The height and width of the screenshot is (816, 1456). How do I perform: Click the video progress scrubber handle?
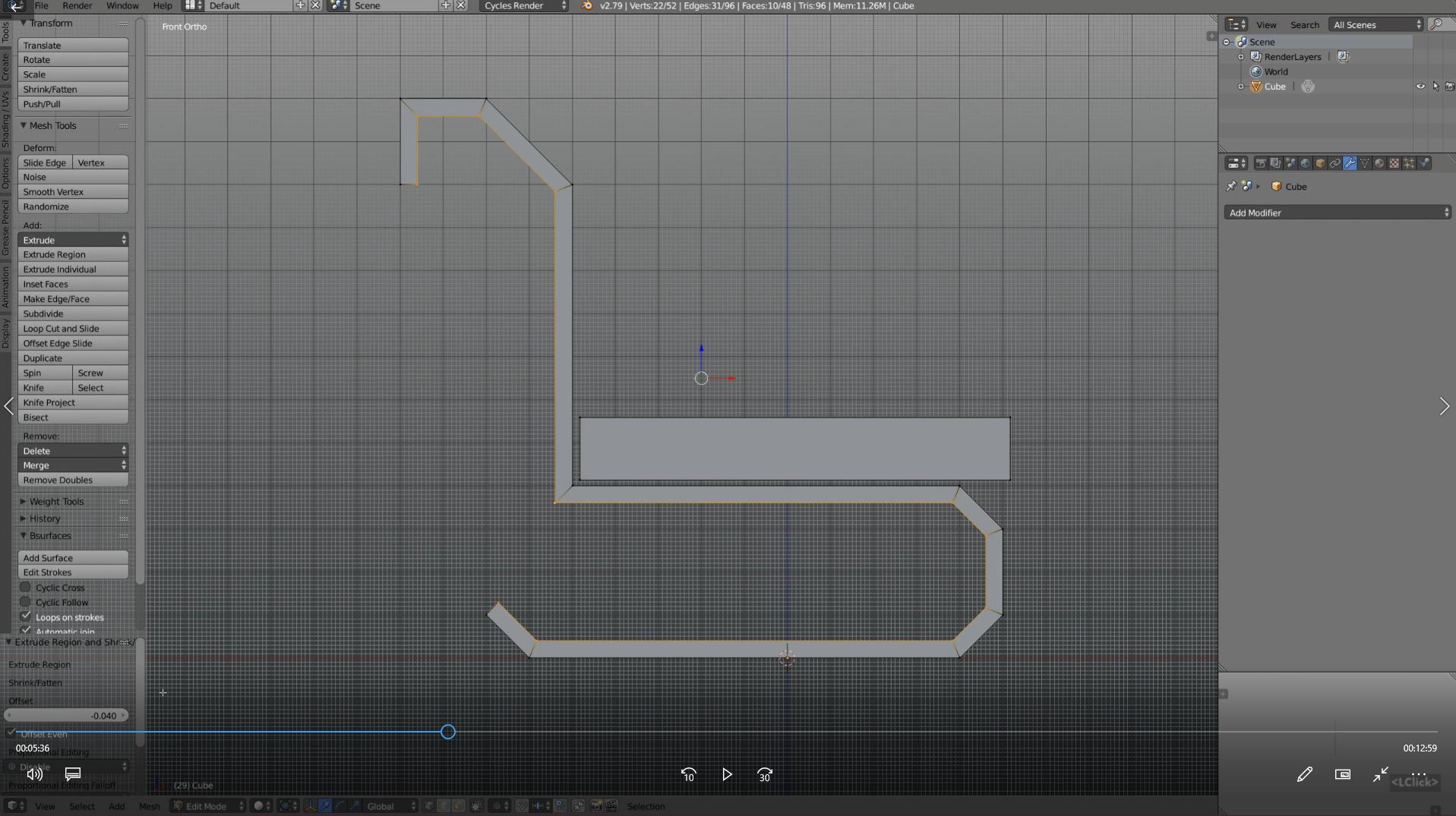[448, 732]
